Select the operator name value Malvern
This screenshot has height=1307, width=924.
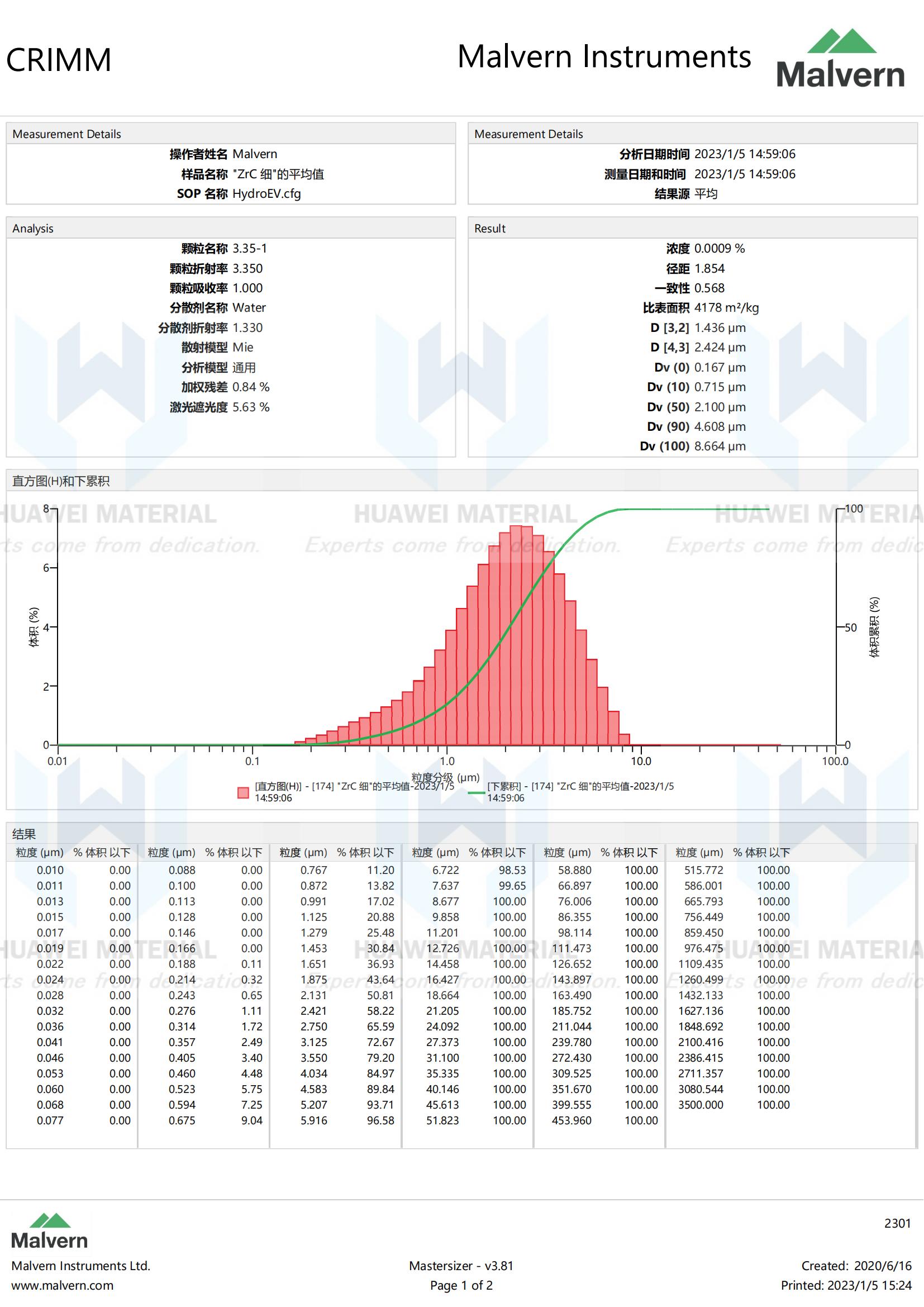255,154
